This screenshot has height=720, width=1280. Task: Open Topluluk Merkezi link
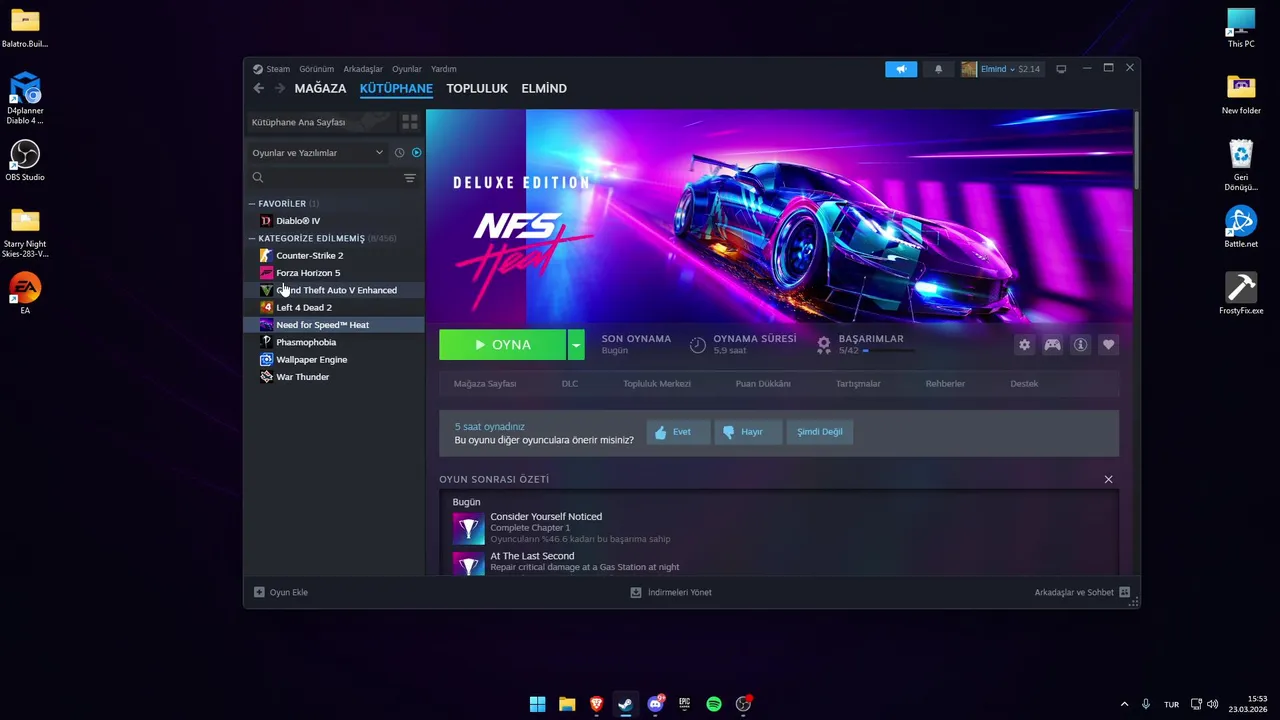coord(657,384)
